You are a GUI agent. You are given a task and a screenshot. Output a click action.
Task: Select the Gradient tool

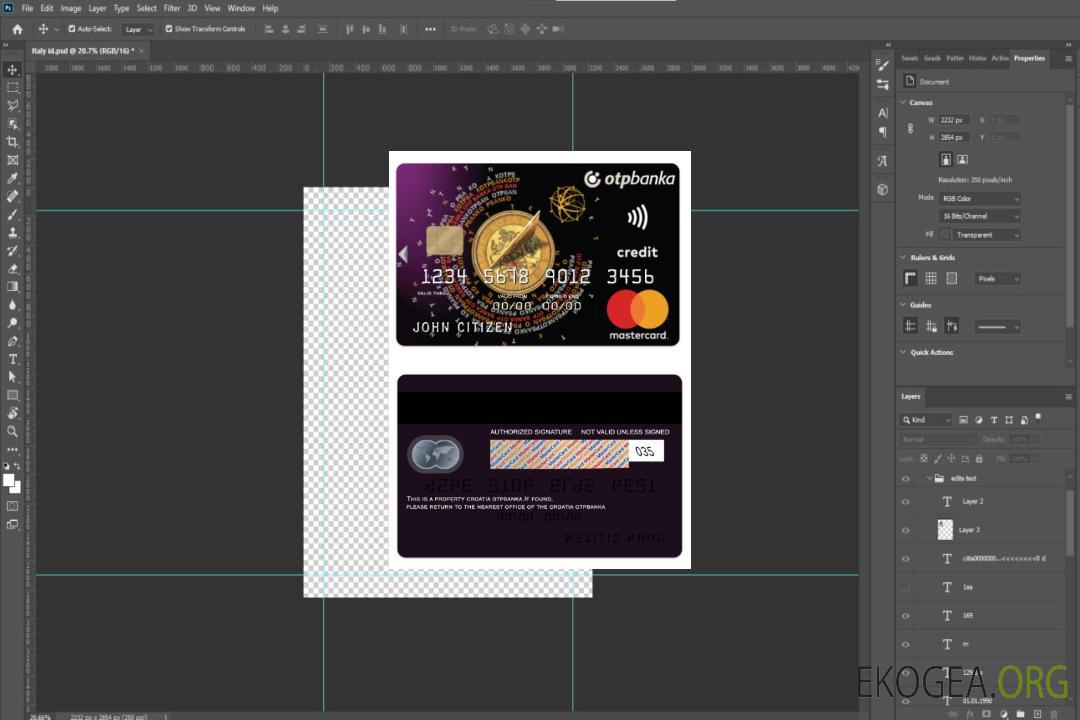12,287
